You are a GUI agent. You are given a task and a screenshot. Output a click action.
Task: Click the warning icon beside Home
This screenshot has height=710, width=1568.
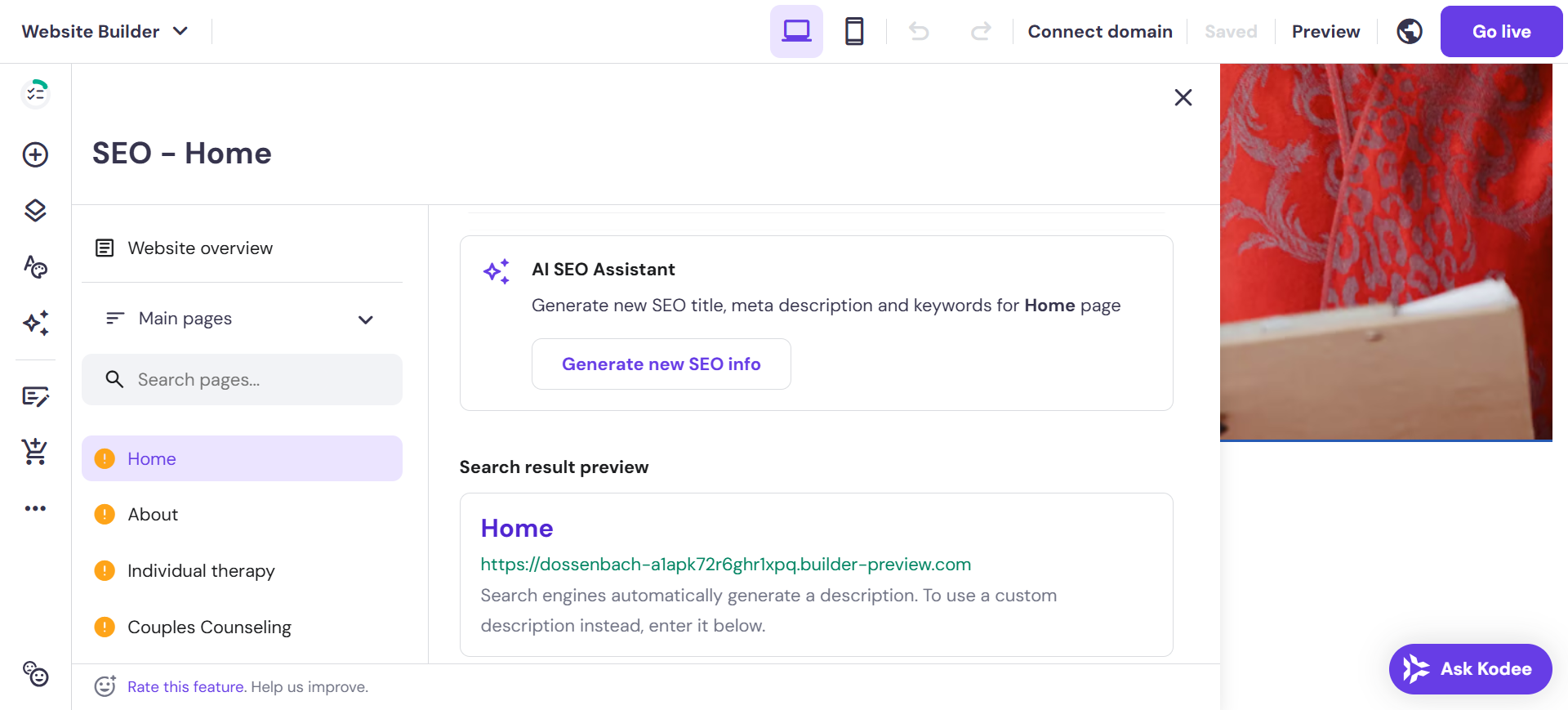[x=105, y=458]
